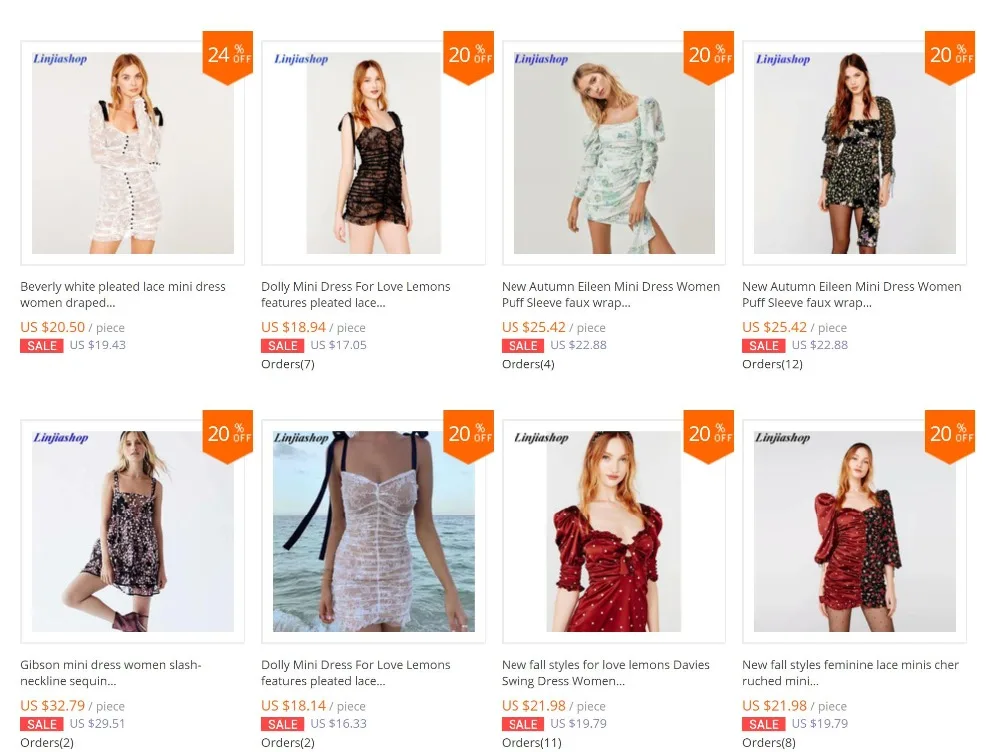Click the 20% off badge on red polka dot dress
The image size is (1000, 752).
(x=709, y=436)
